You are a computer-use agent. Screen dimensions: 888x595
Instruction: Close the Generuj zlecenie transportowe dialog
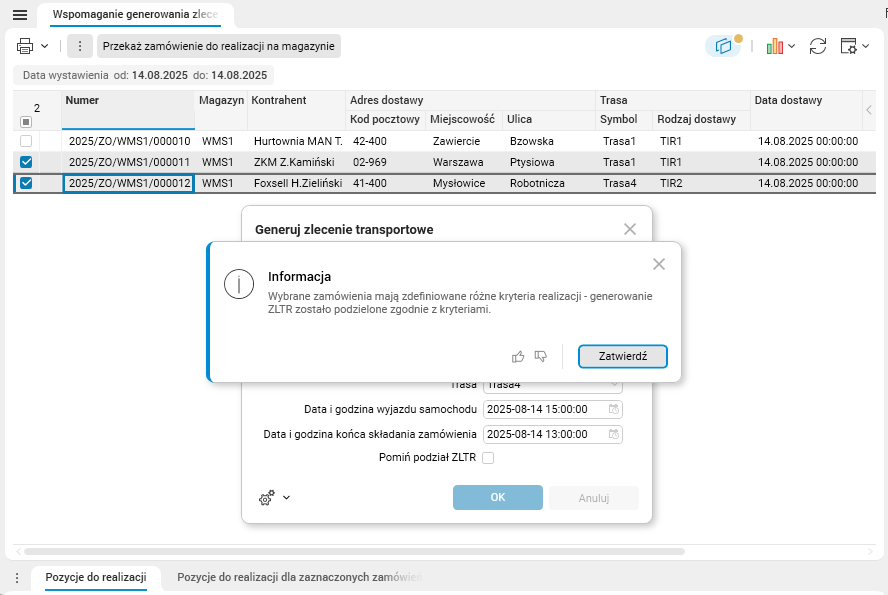630,229
